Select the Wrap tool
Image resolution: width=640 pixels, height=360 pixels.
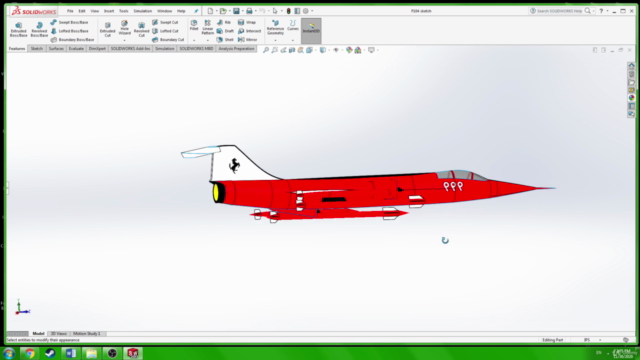(x=247, y=22)
